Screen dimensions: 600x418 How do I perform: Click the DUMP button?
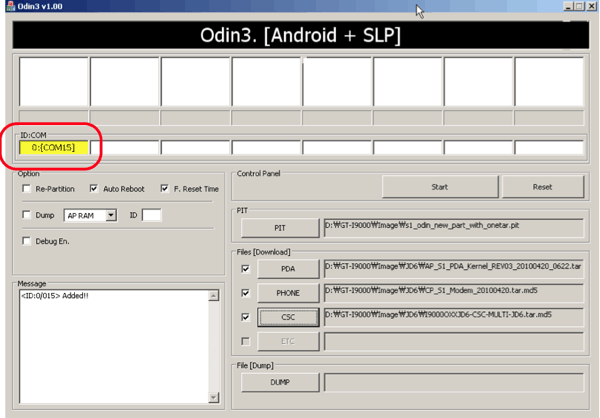[x=281, y=382]
